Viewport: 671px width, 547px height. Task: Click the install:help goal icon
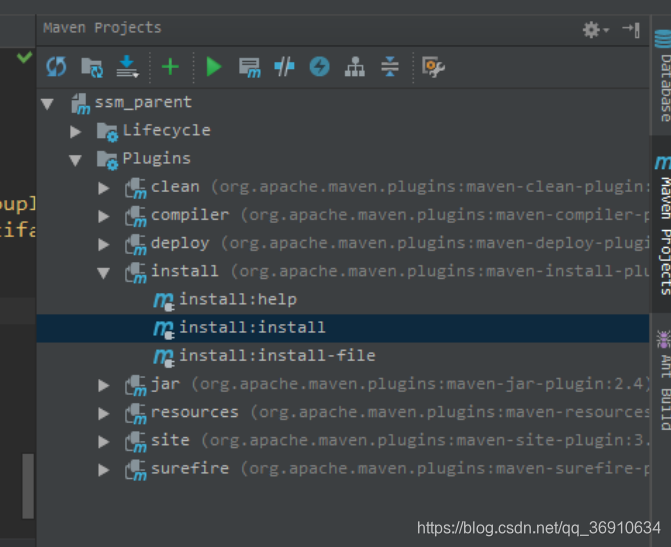click(163, 301)
